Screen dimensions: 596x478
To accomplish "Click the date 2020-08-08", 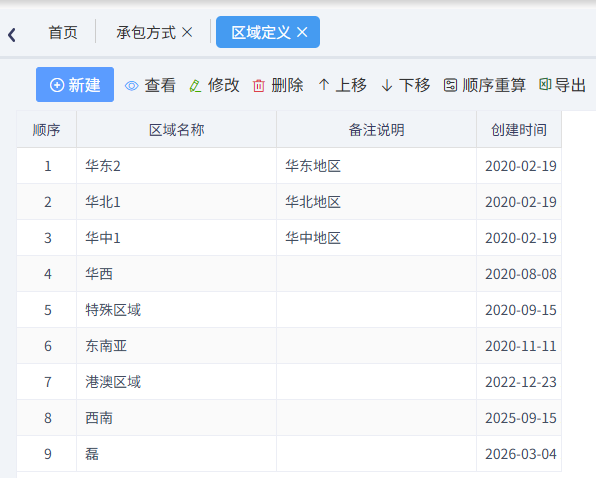I will point(521,274).
